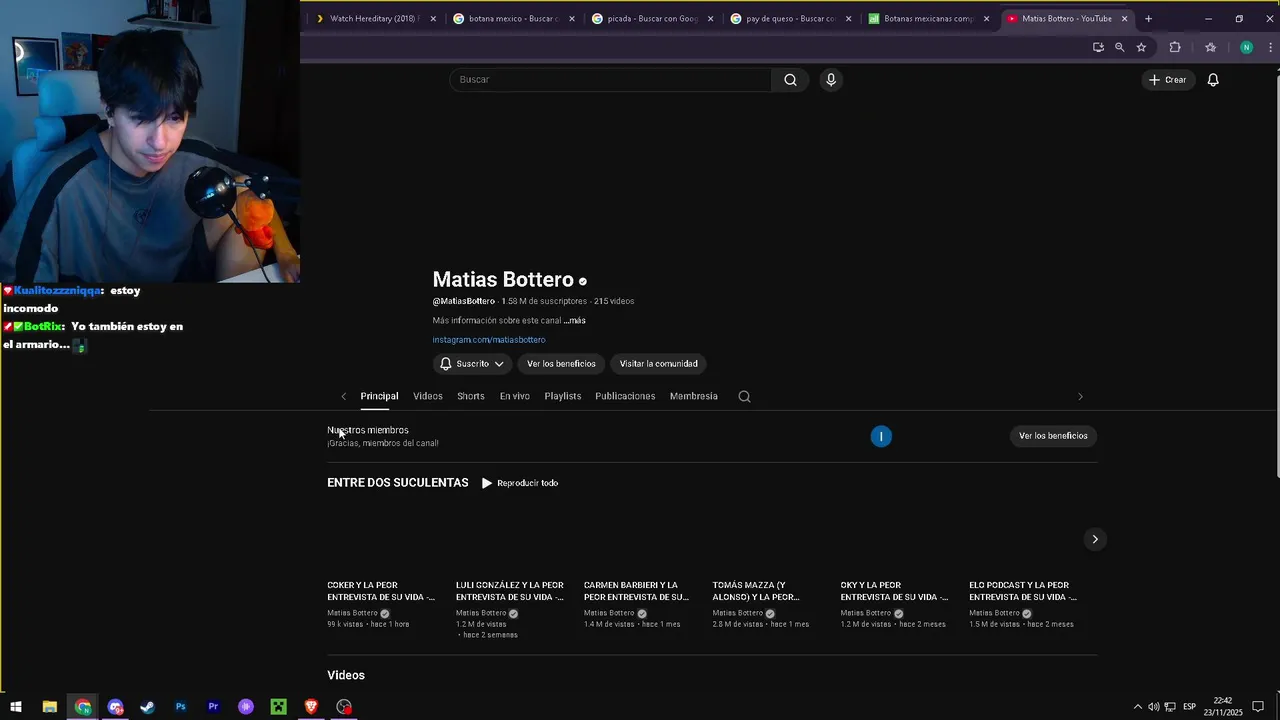Viewport: 1280px width, 720px height.
Task: Open the Playlists tab
Action: coord(563,396)
